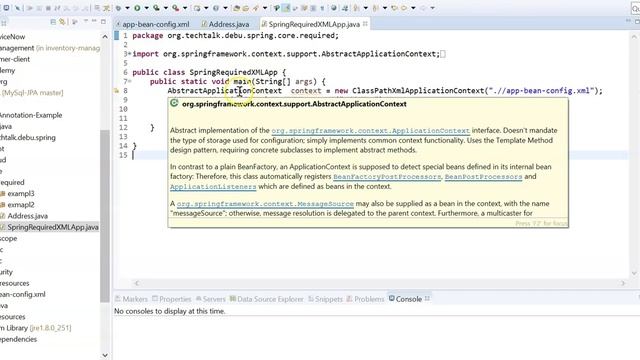Follow the ApplicationListeners link in tooltip
Image resolution: width=640 pixels, height=360 pixels.
coord(213,187)
